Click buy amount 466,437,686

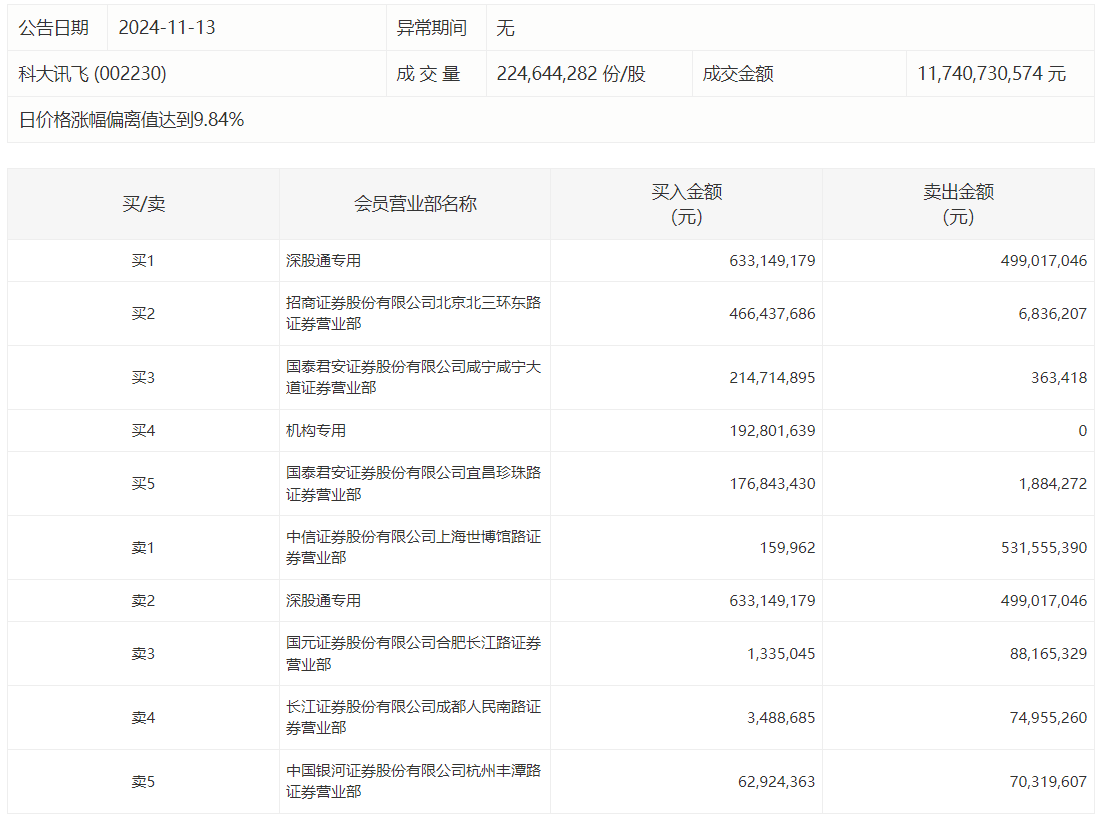[772, 314]
